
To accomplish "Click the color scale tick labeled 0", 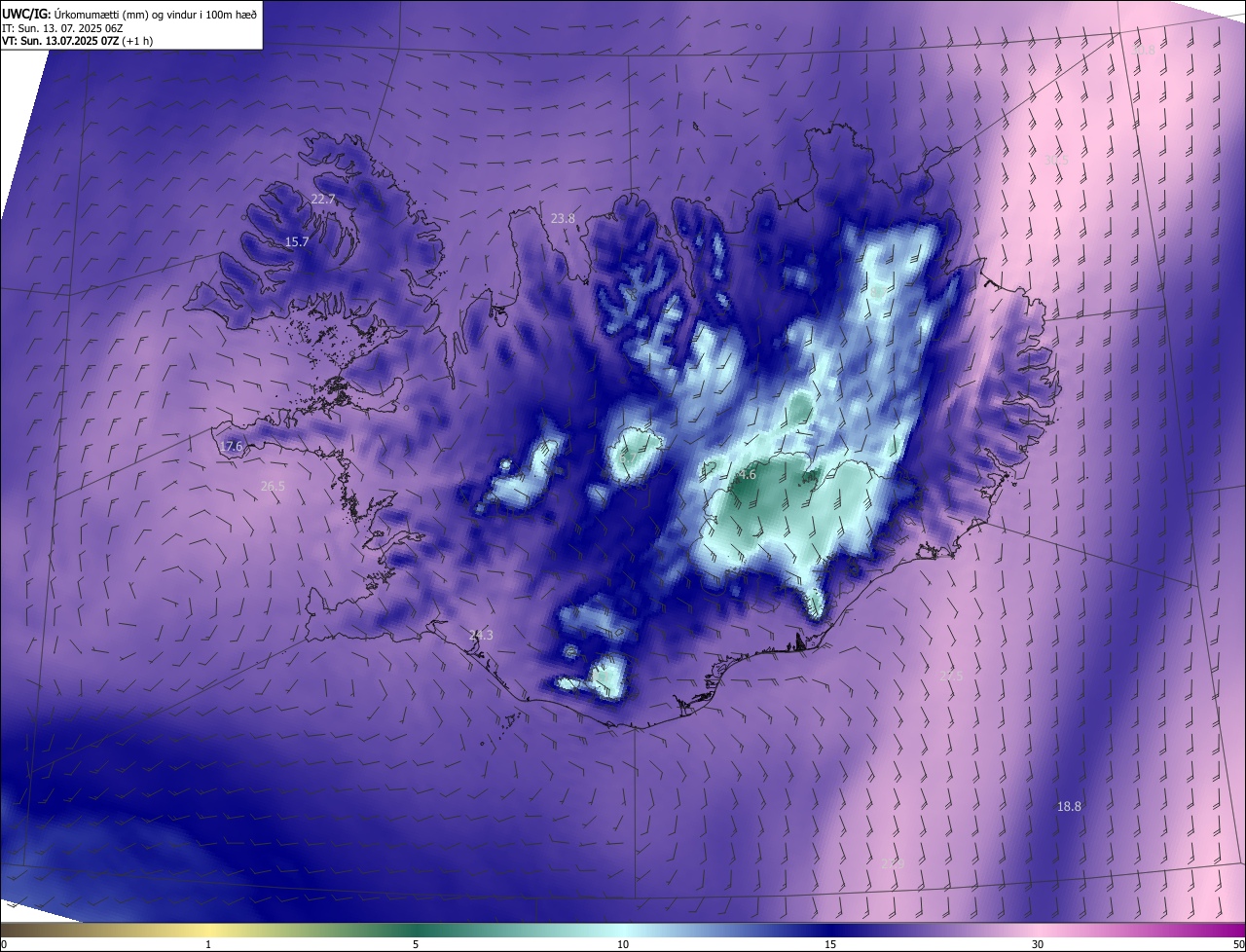I will (4, 944).
